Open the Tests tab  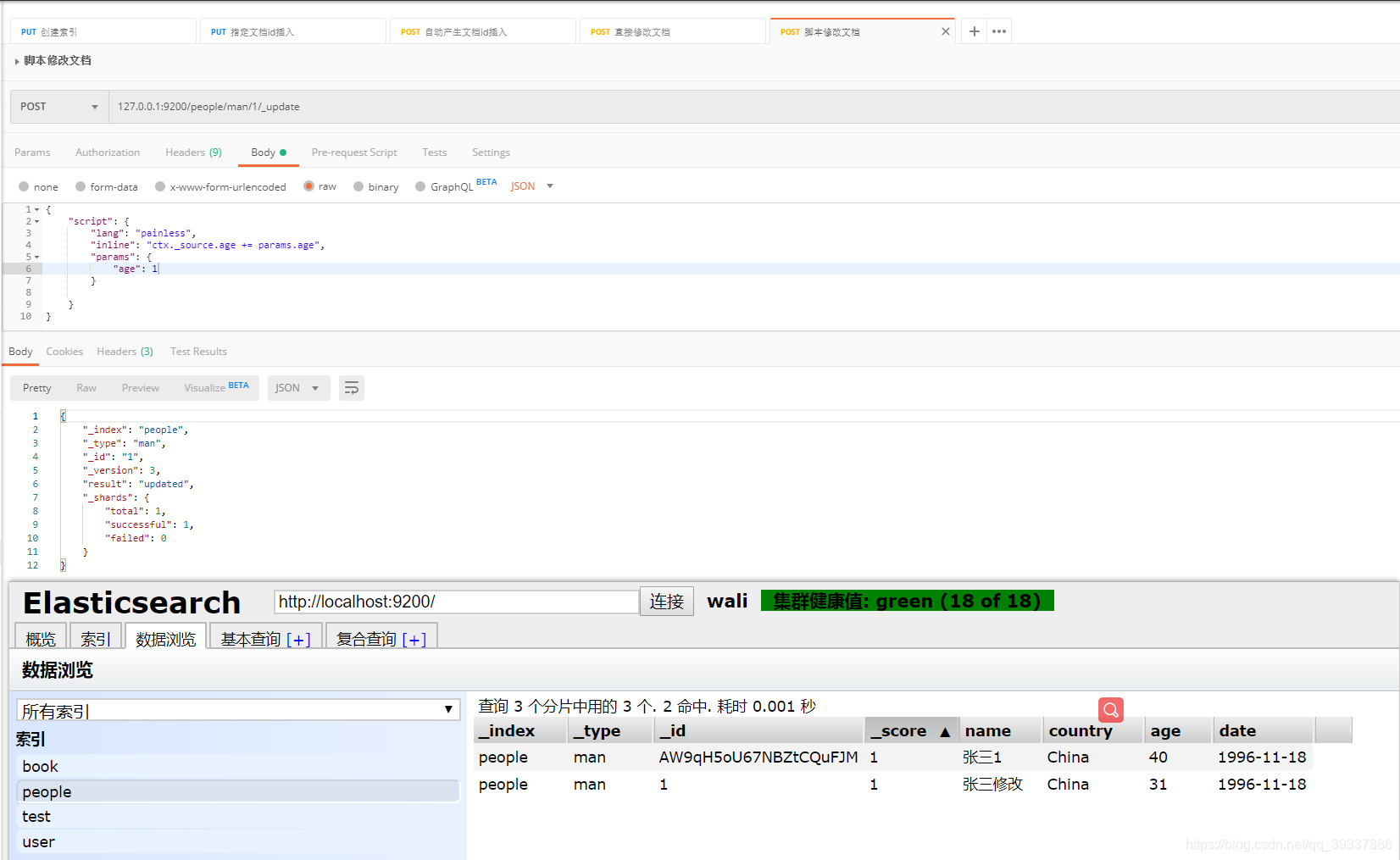[435, 153]
